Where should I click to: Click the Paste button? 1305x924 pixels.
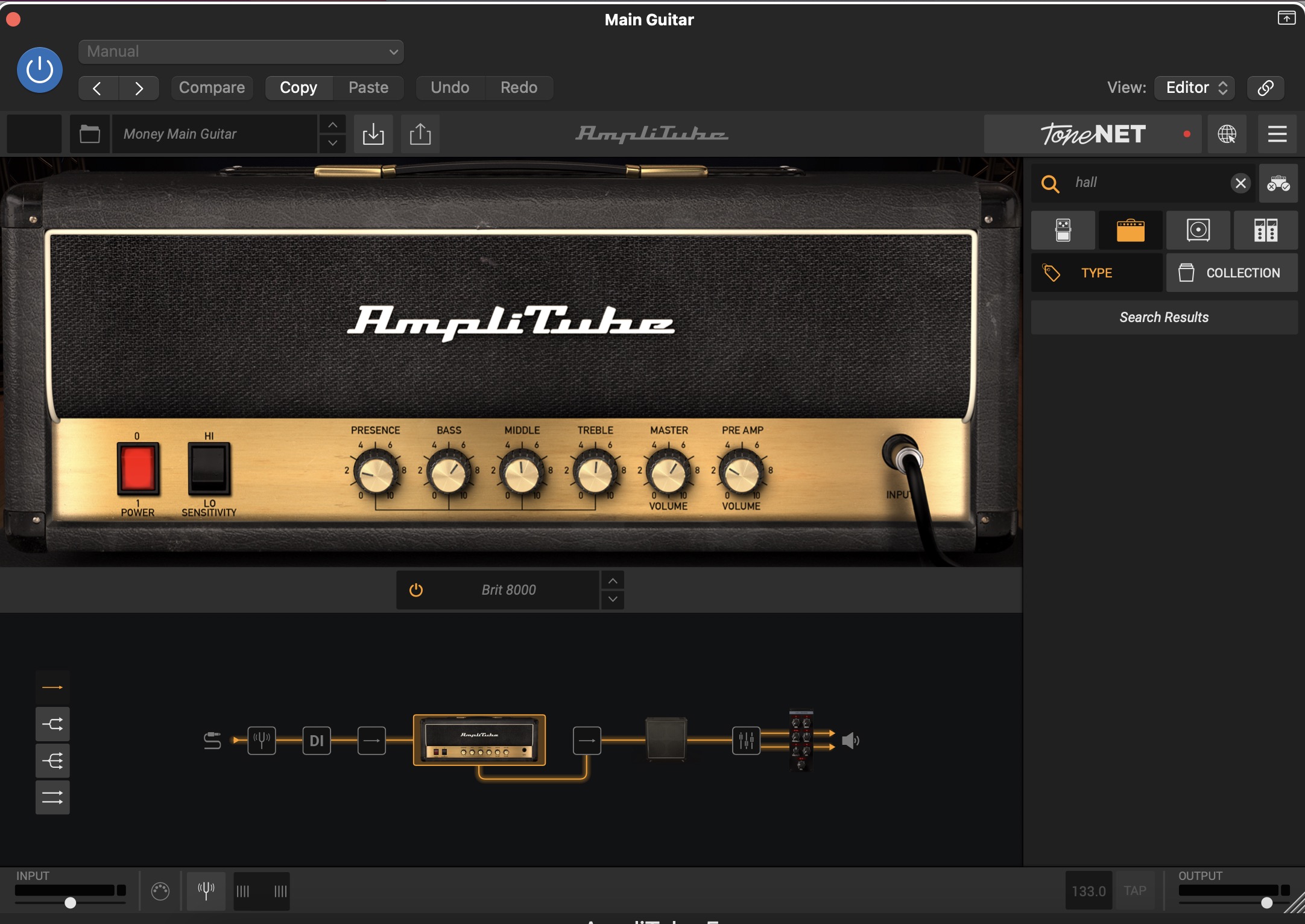click(x=368, y=87)
